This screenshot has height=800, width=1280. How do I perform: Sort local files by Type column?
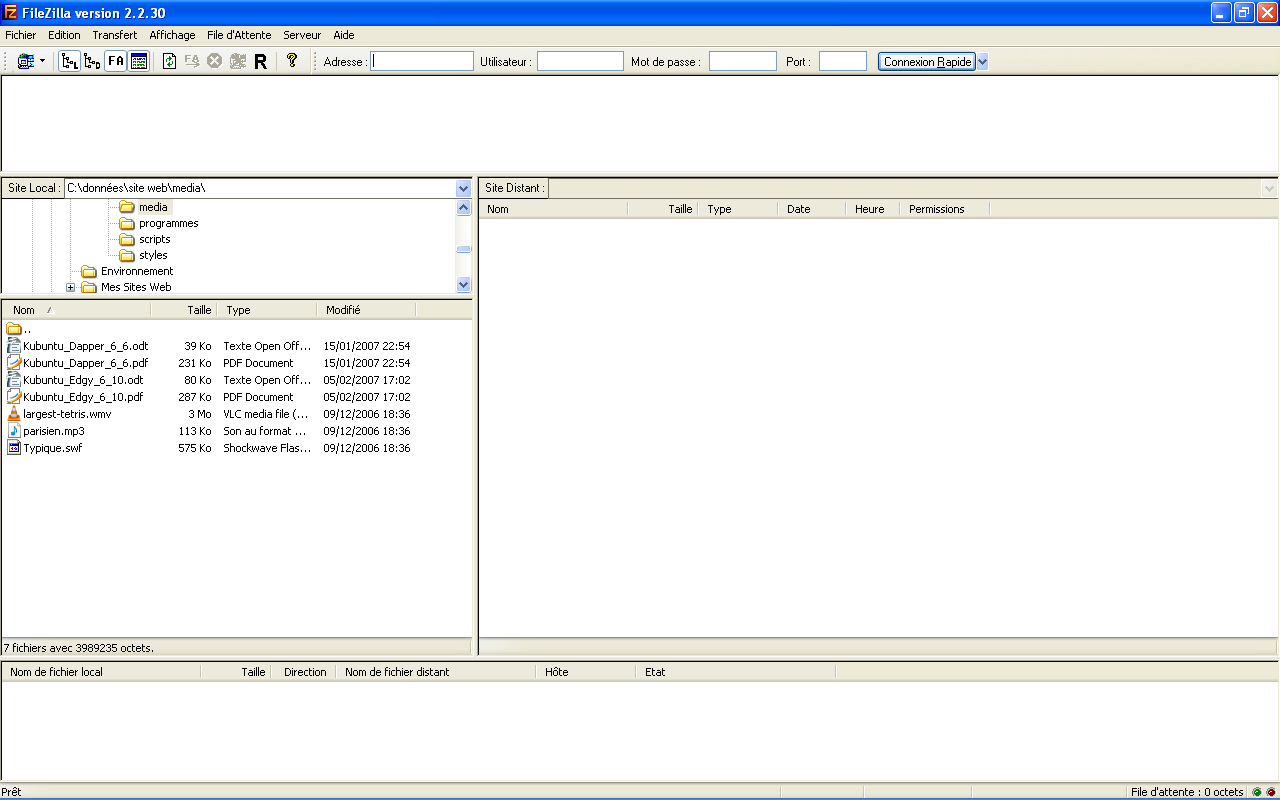[x=266, y=310]
